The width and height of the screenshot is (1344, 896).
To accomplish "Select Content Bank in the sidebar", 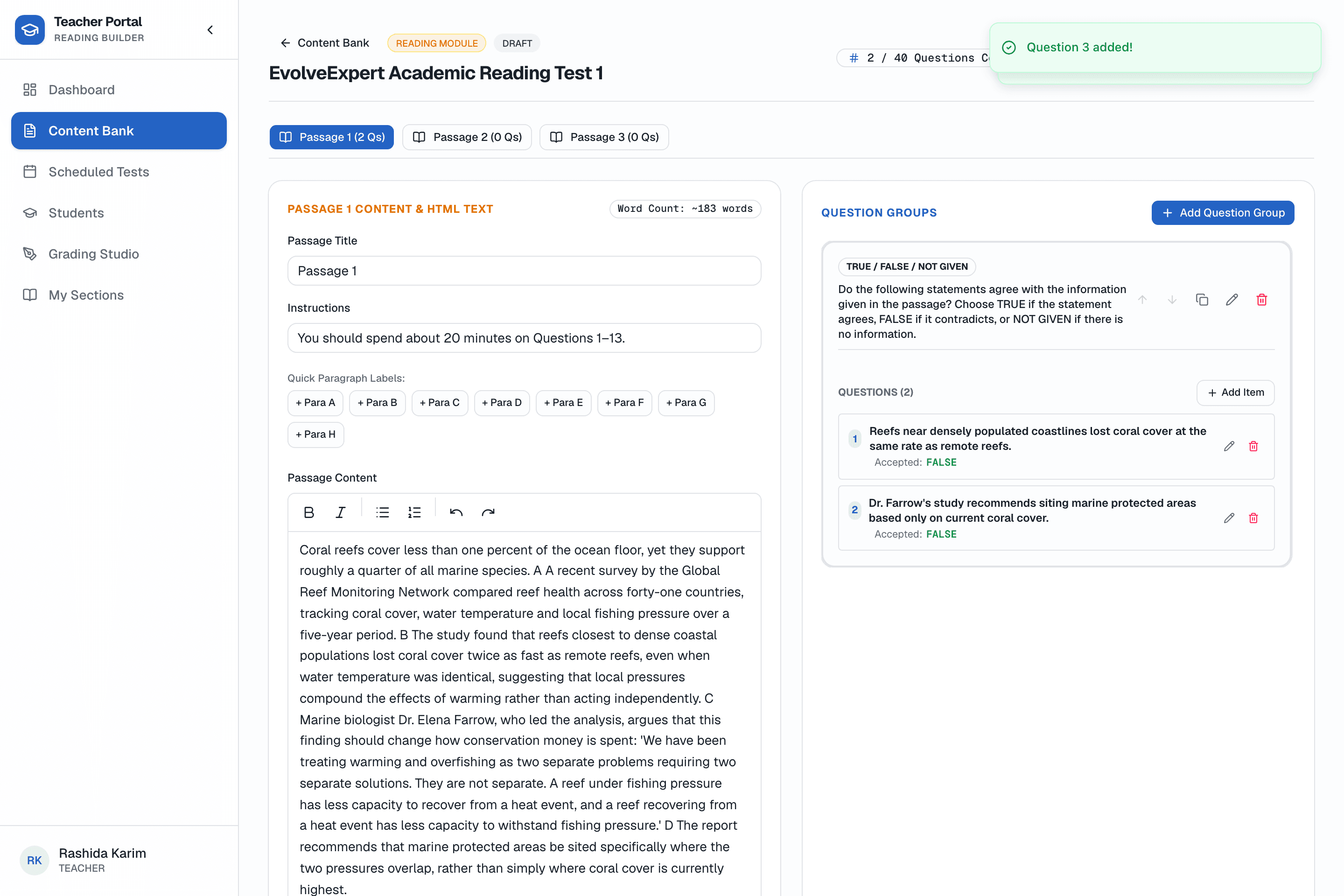I will (119, 131).
